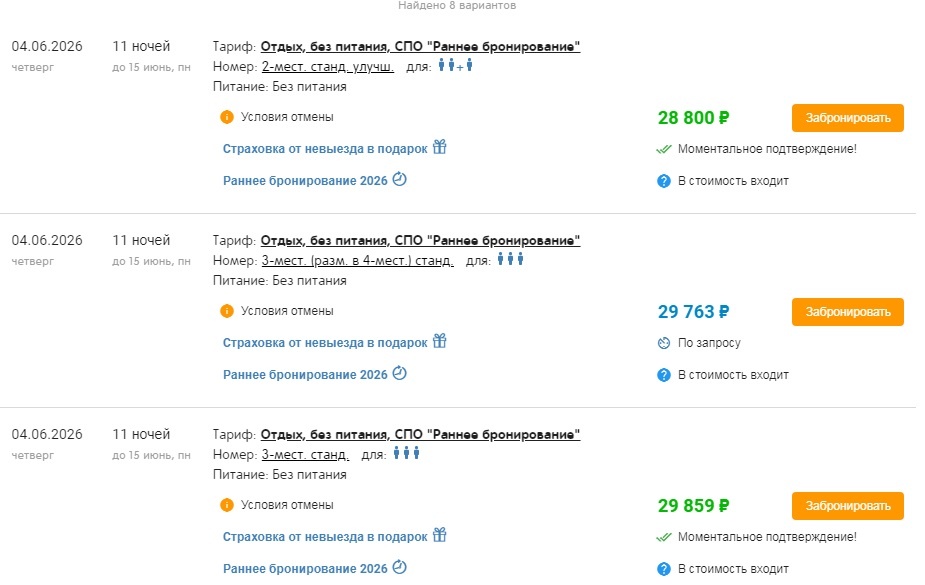Open Страховка от невыезда в подарок in third offer
925x585 pixels.
(x=325, y=537)
